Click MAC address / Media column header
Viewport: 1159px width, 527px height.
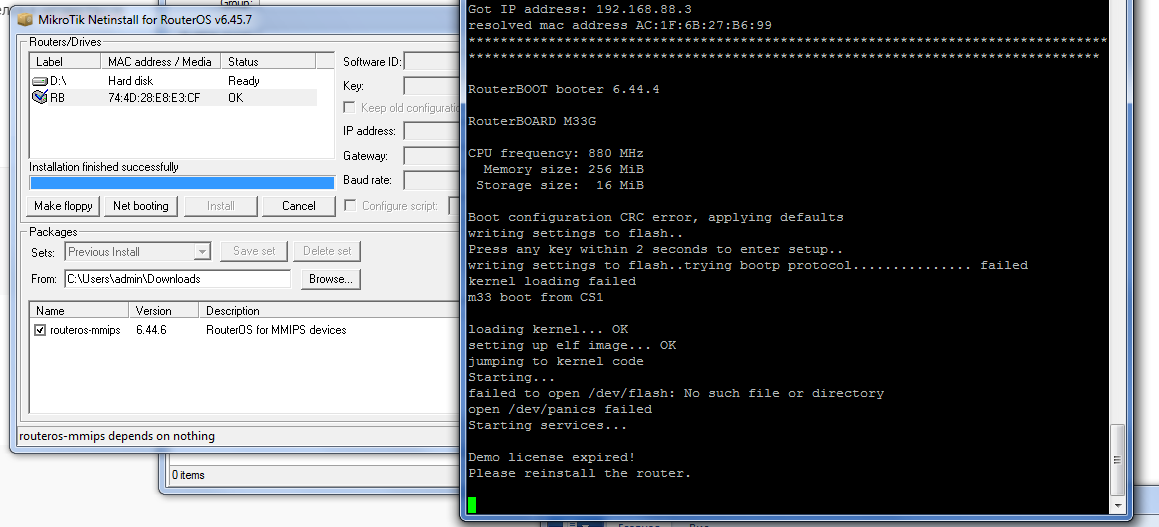coord(161,61)
